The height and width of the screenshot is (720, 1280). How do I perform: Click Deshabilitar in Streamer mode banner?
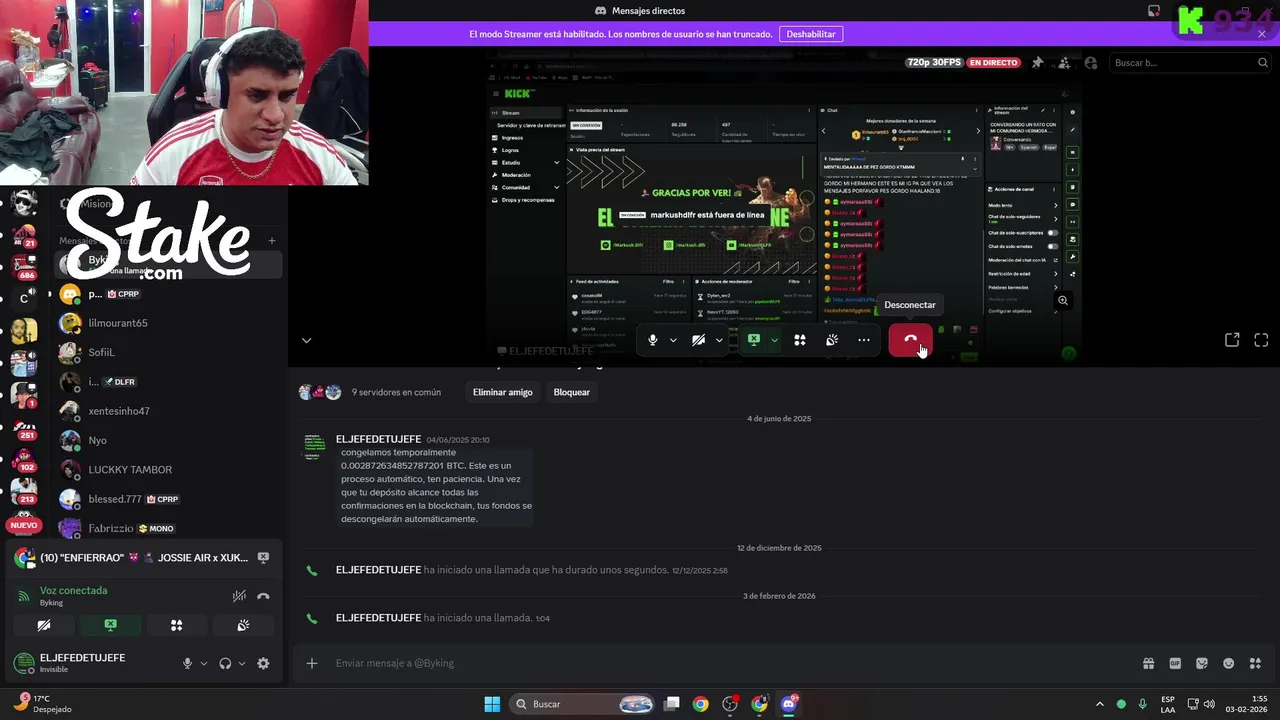click(x=810, y=34)
